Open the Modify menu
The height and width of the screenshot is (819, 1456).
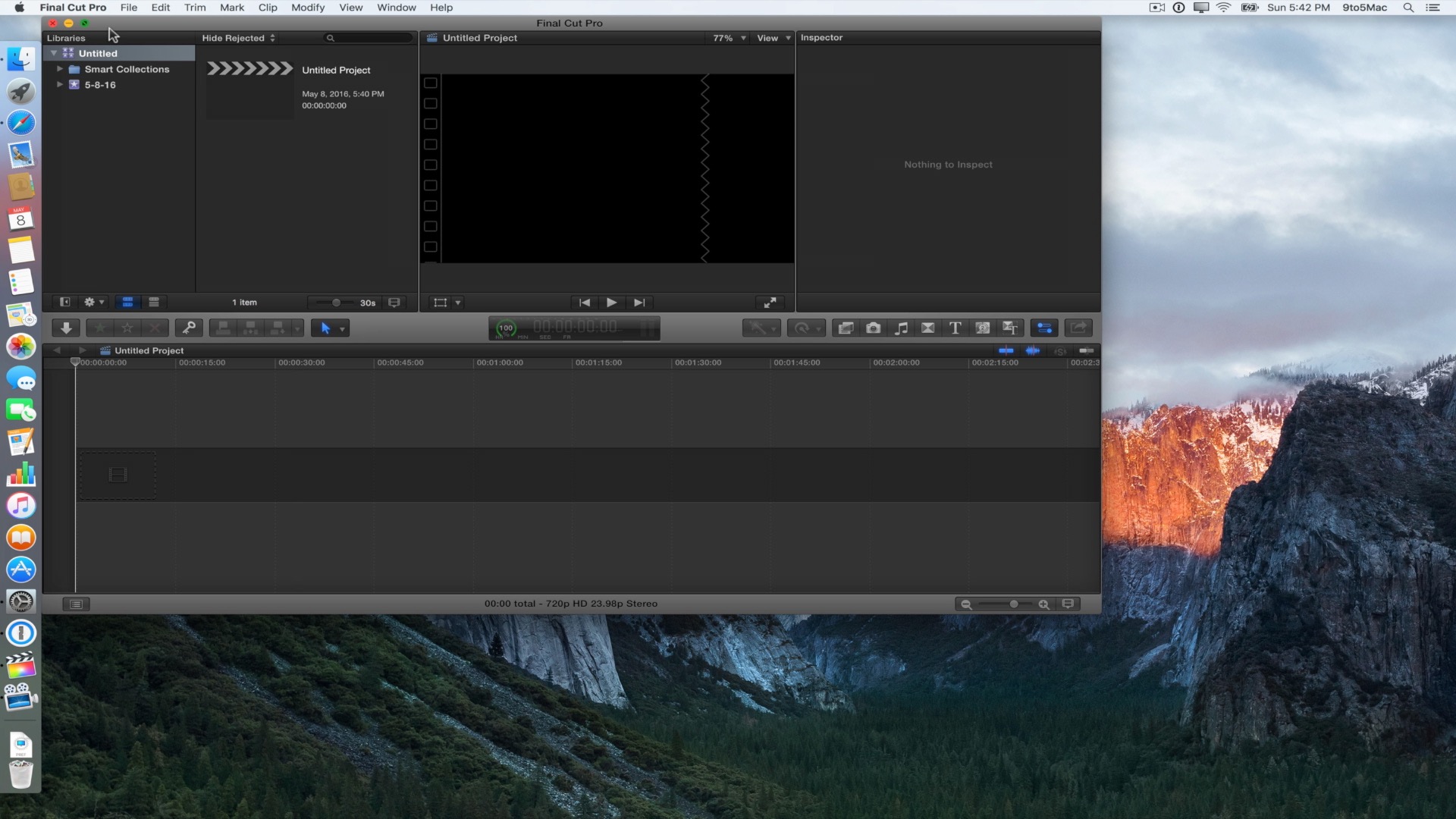(x=308, y=8)
